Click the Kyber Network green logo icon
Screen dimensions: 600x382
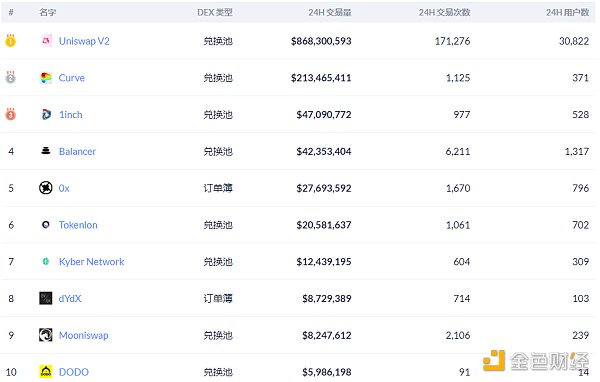(46, 261)
